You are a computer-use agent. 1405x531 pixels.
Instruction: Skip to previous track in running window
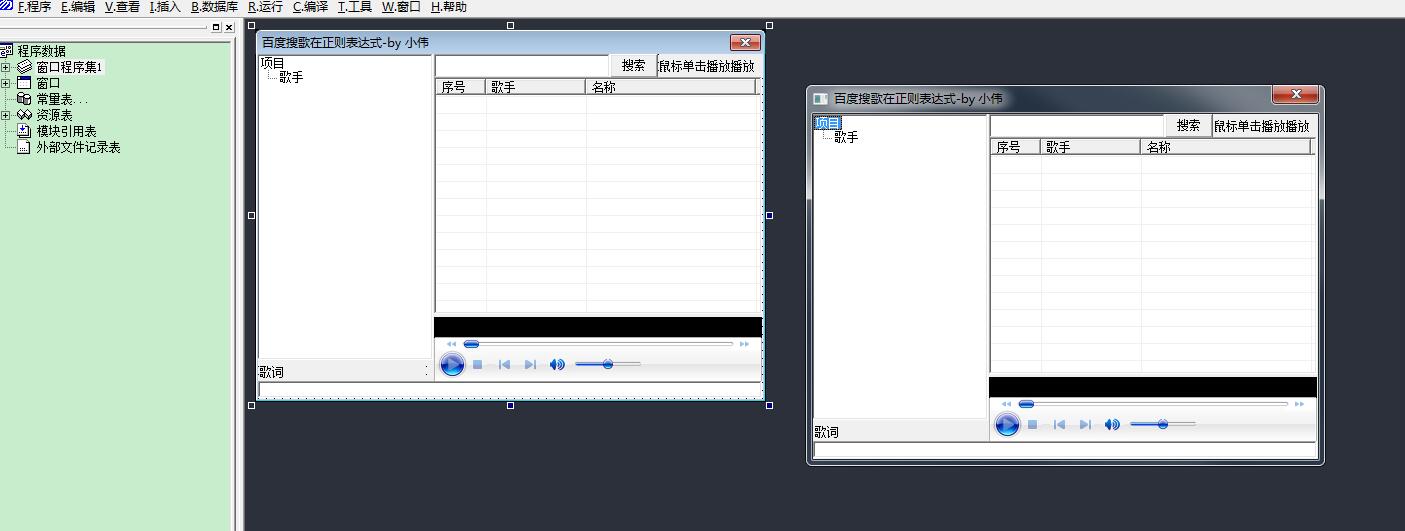coord(1059,425)
